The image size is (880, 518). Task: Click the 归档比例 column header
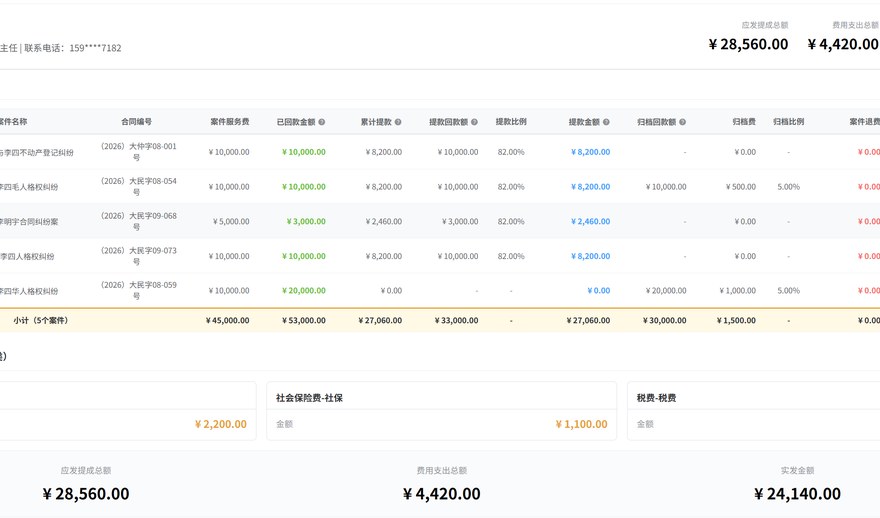click(x=789, y=121)
